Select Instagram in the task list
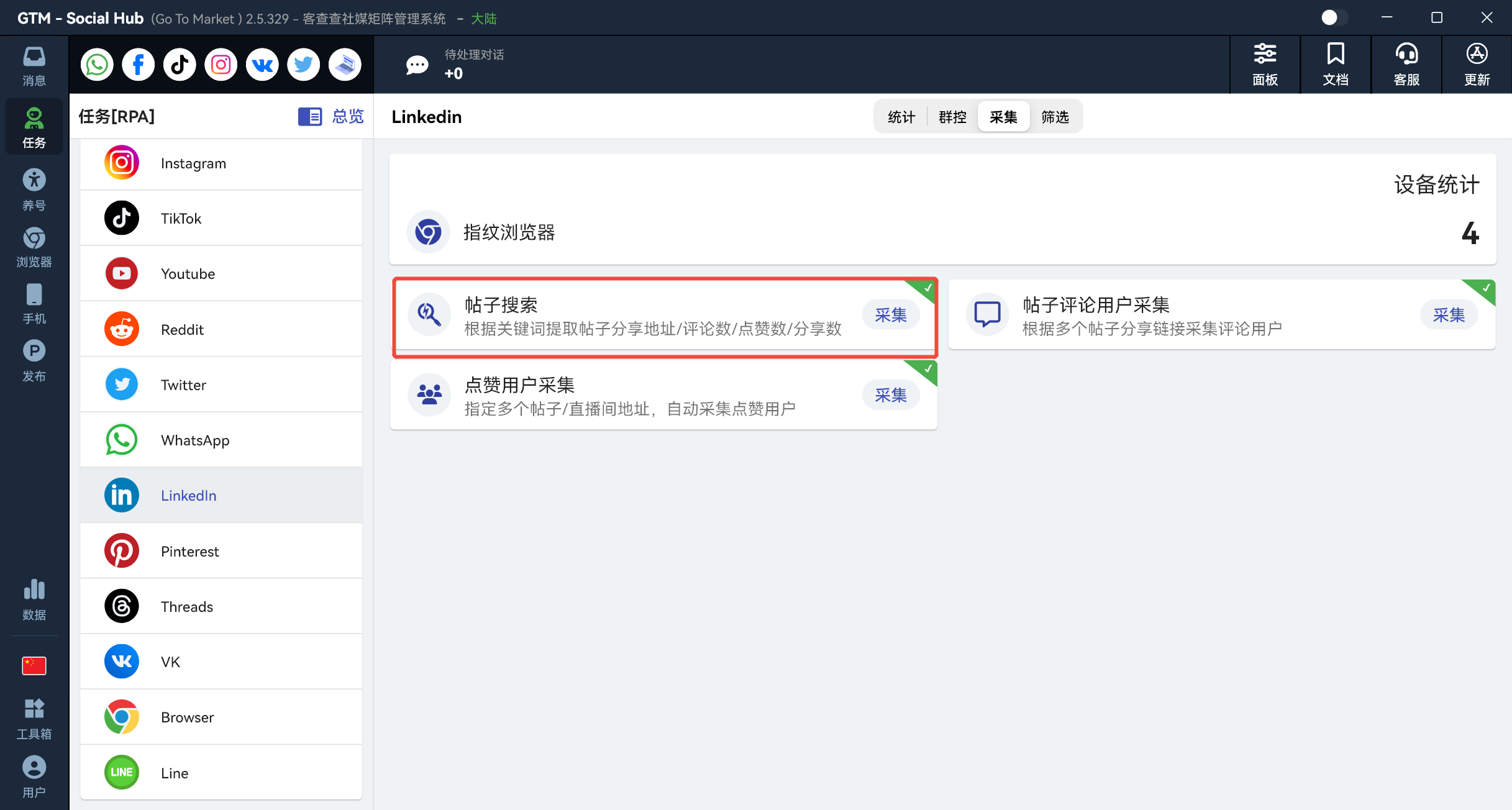The image size is (1512, 810). pos(221,163)
